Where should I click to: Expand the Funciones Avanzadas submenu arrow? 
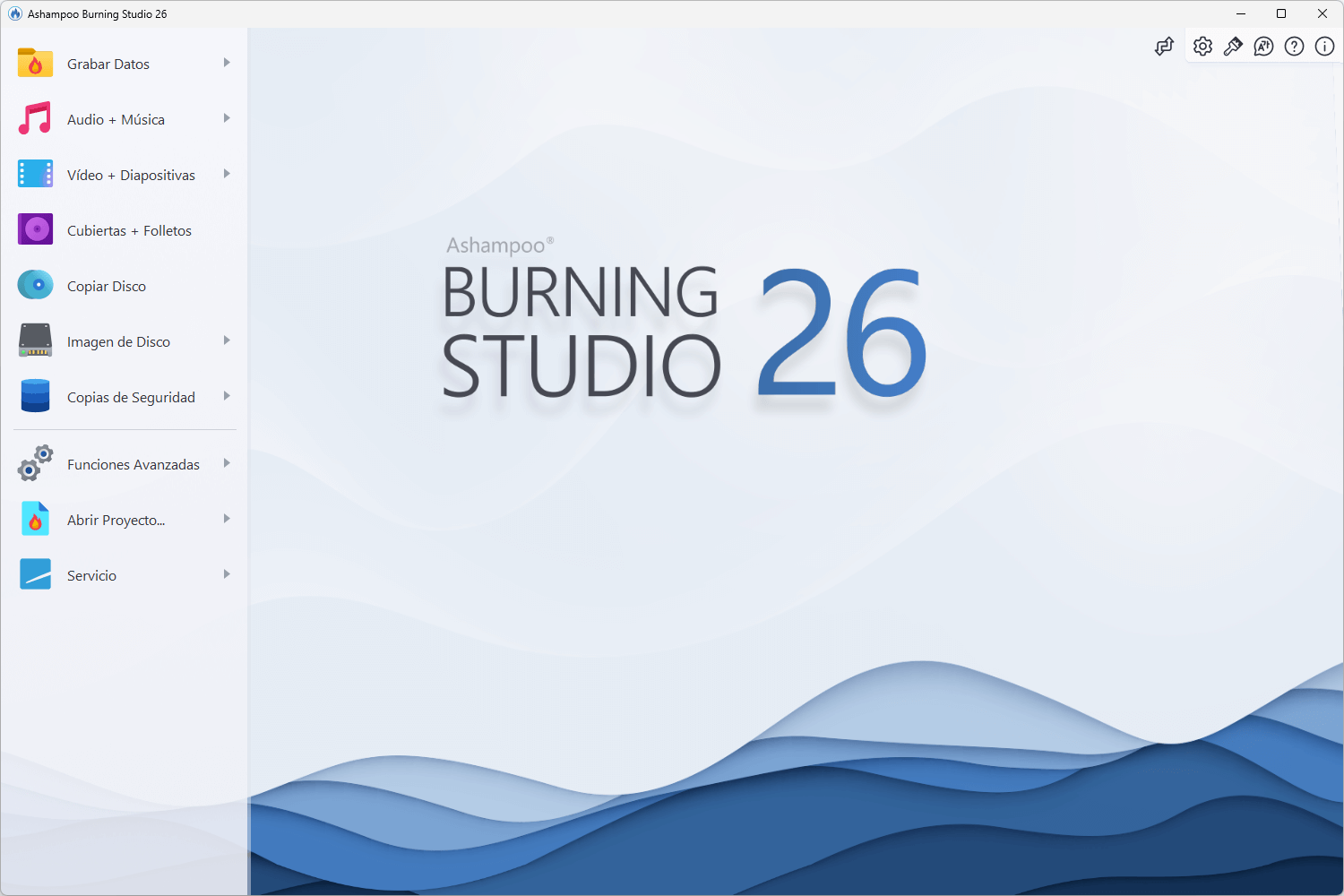point(227,463)
